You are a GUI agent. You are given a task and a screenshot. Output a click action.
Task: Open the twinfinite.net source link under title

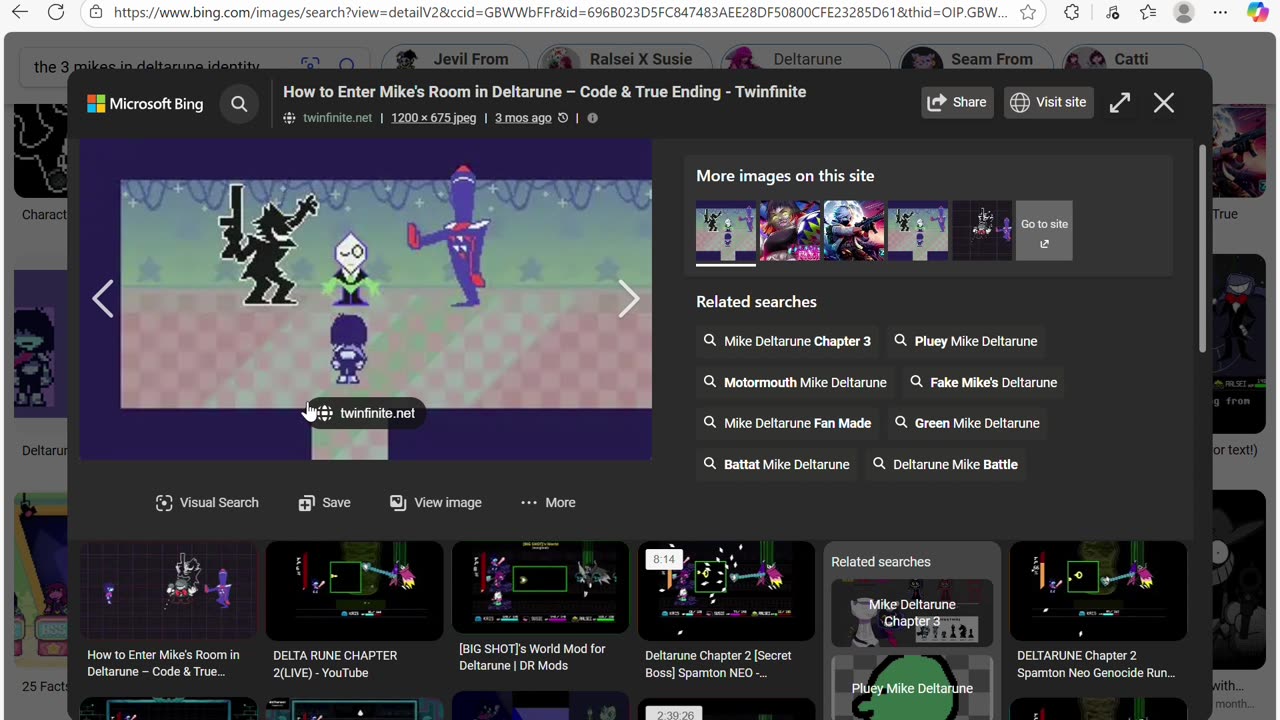click(x=337, y=118)
